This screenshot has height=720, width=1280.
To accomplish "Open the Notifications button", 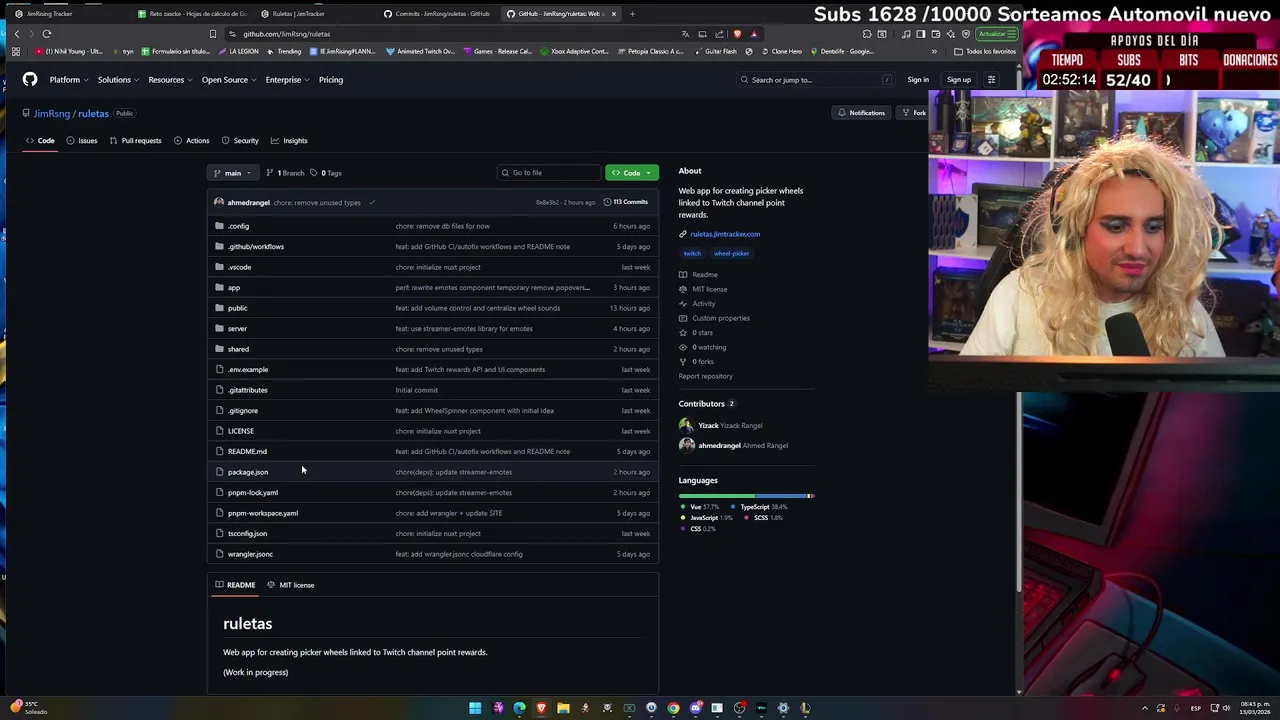I will (861, 112).
